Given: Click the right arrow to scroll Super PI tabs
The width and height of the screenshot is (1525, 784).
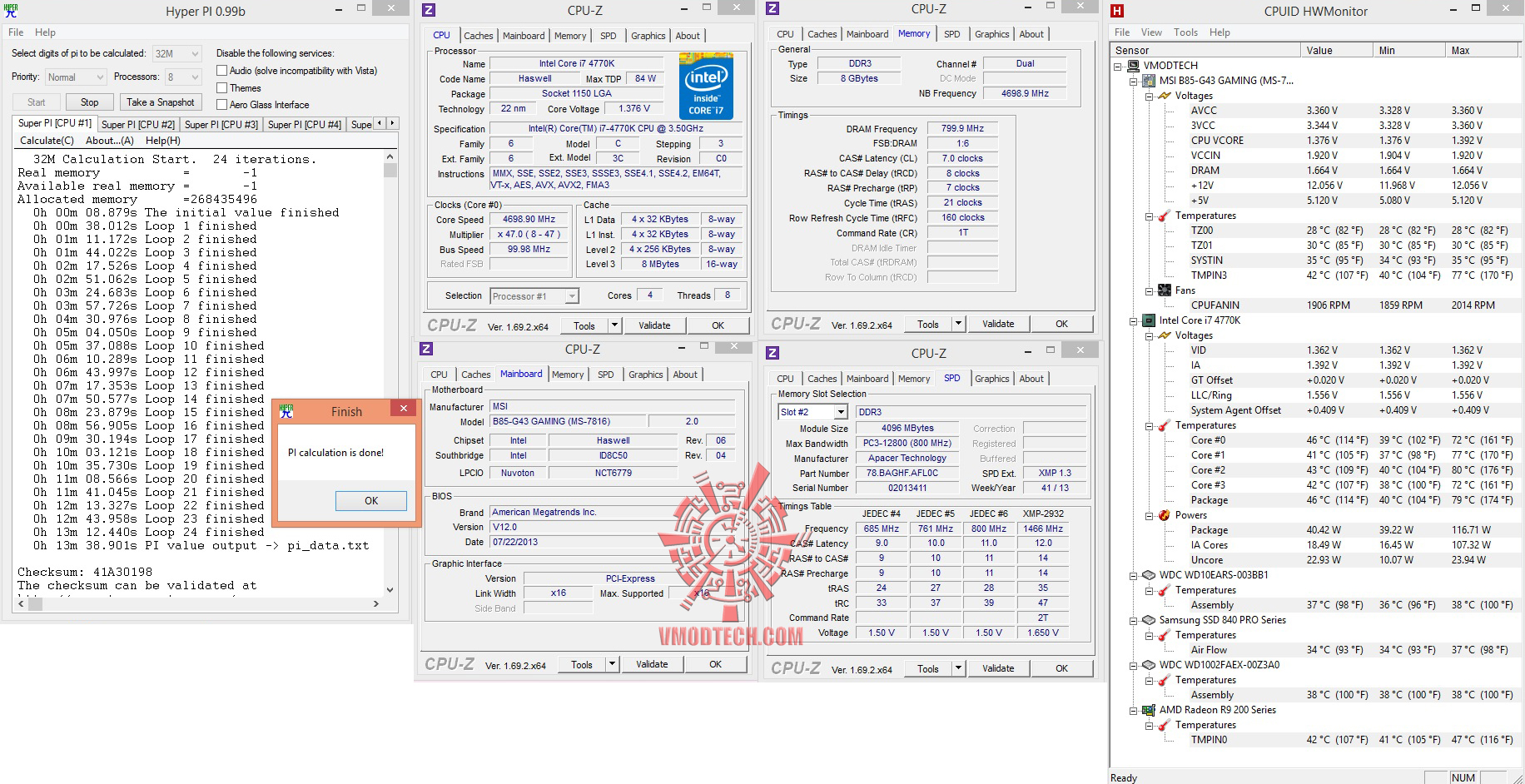Looking at the screenshot, I should [x=392, y=123].
